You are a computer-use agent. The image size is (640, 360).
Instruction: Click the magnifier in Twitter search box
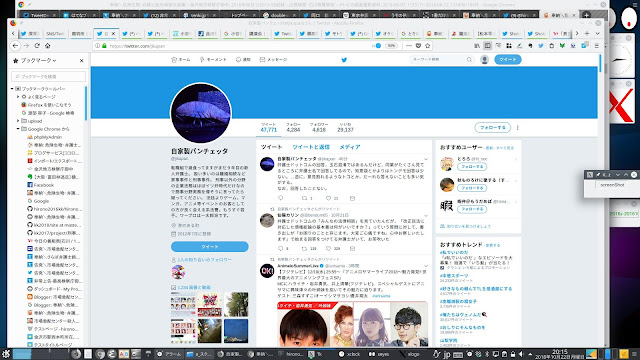pos(469,60)
